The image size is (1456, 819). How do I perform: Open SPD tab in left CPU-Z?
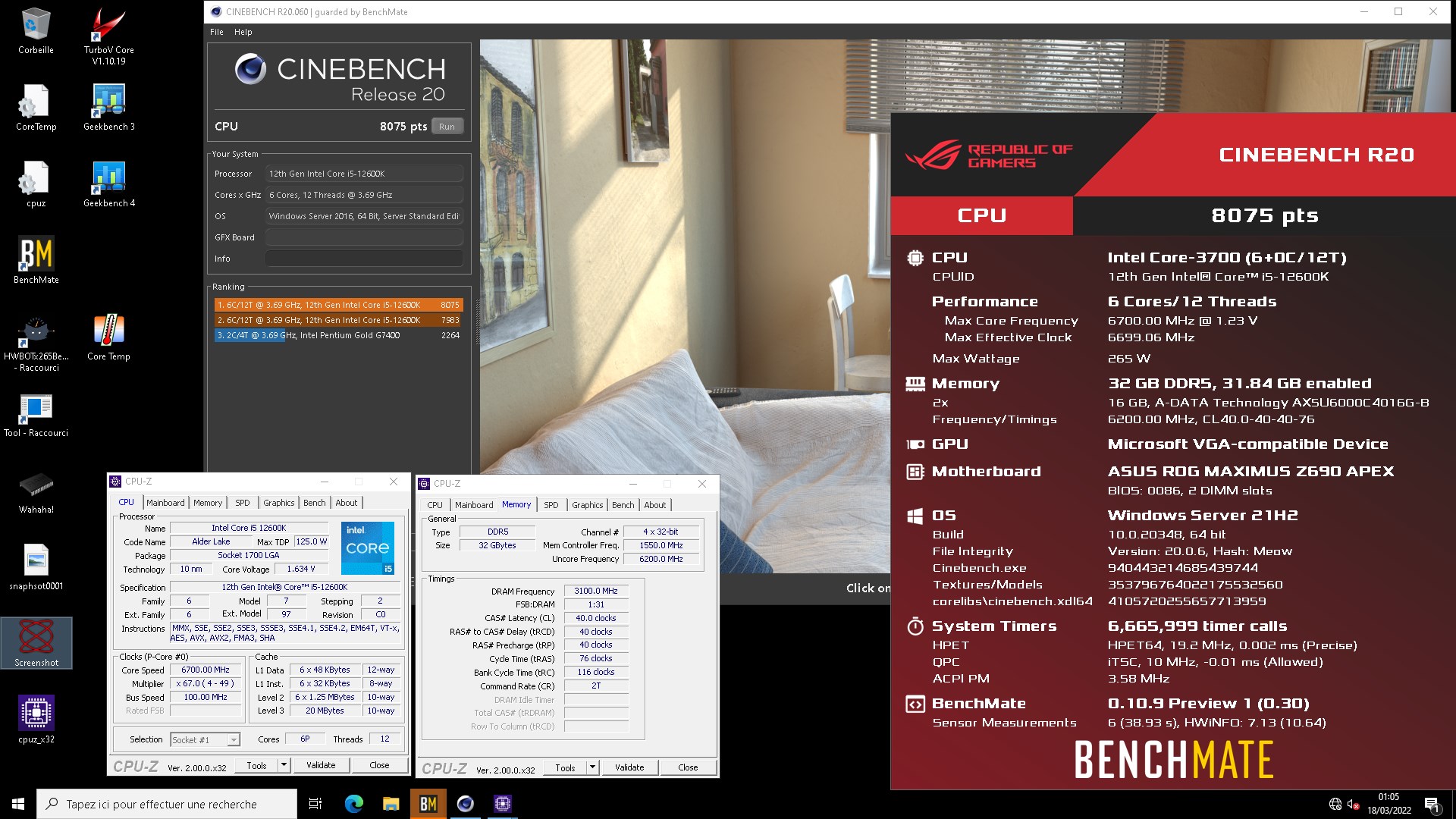242,503
